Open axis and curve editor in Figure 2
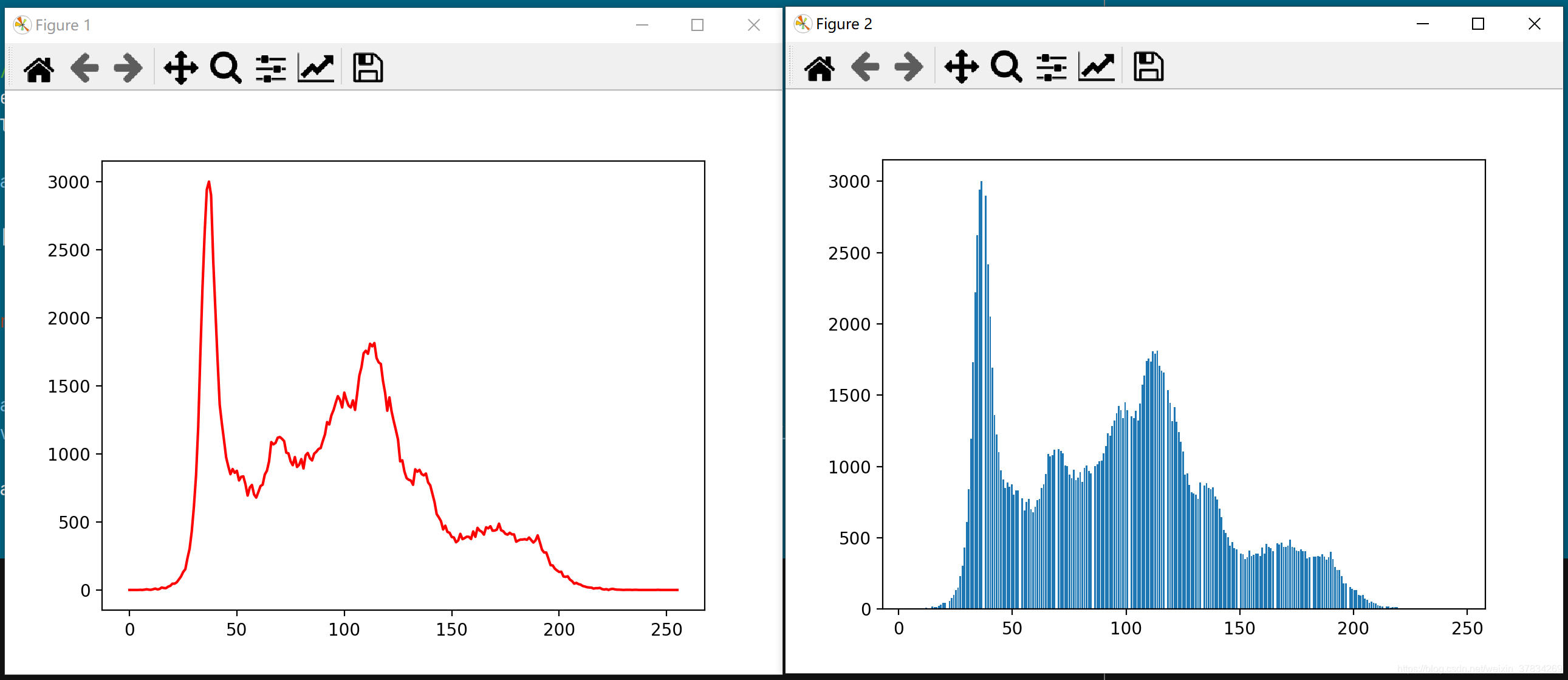 pos(1097,67)
